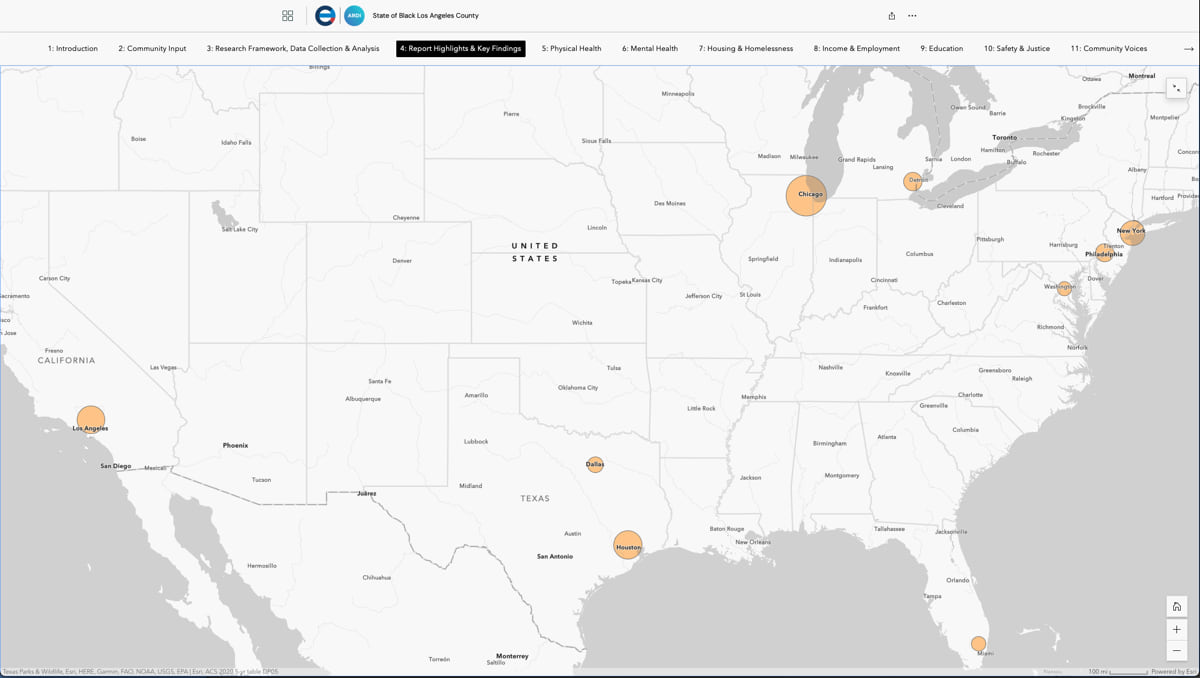
Task: Click the Denver city label
Action: tap(402, 261)
